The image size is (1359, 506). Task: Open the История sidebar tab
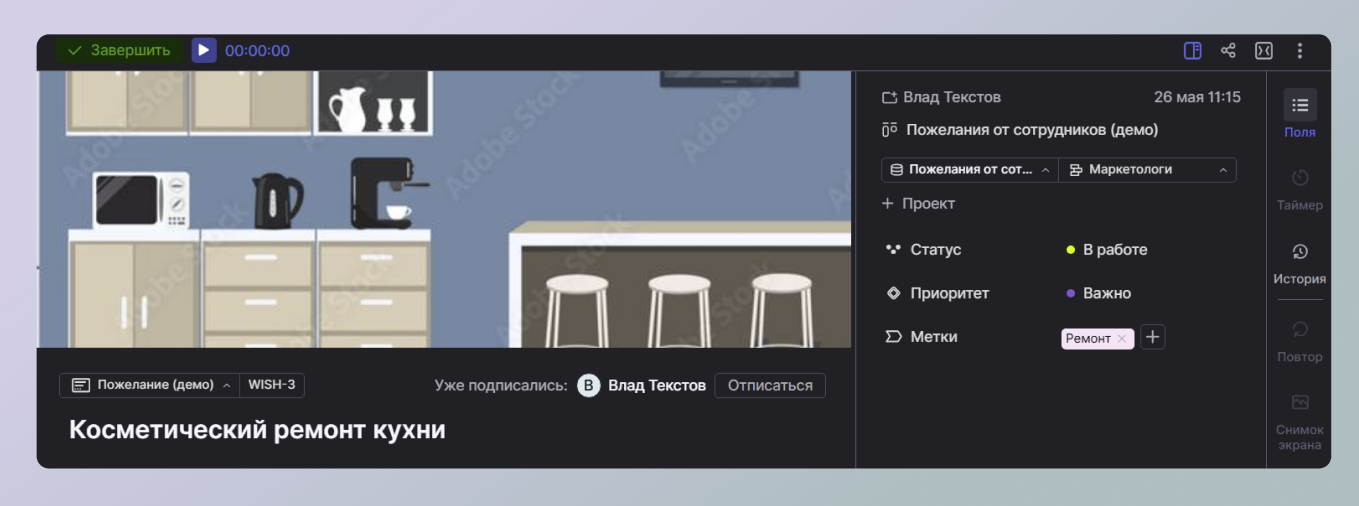[1299, 263]
